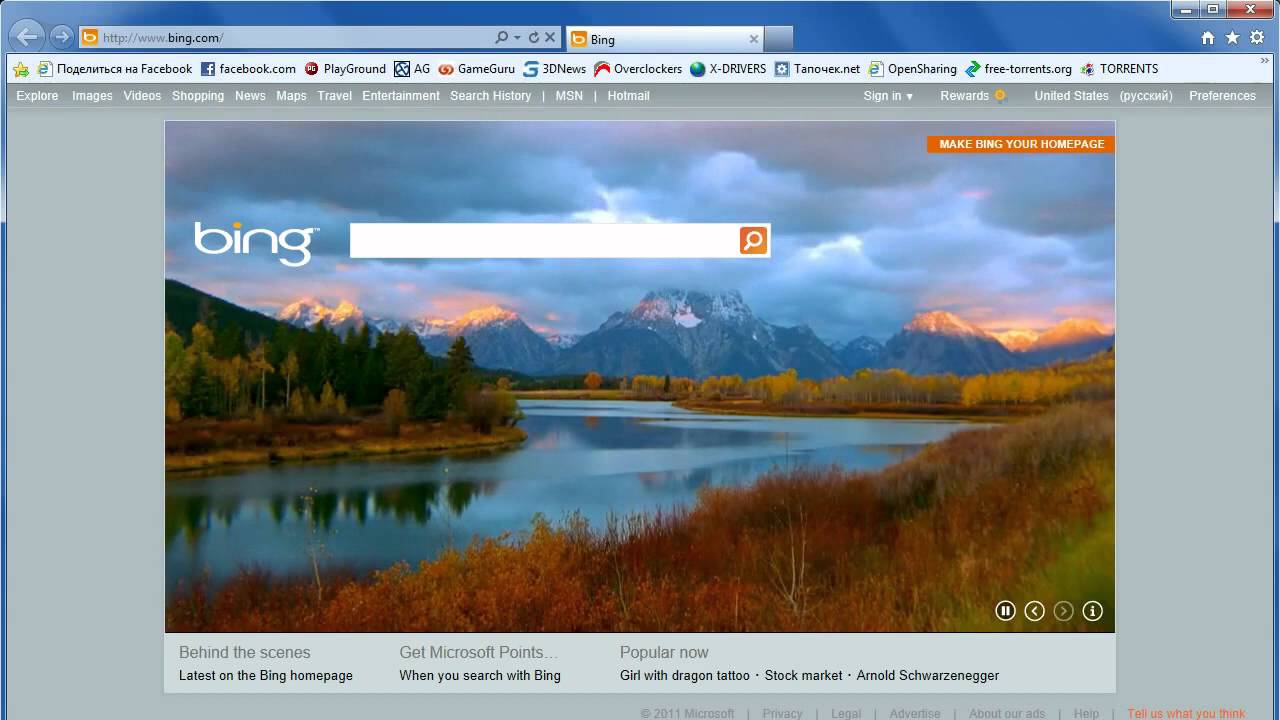Open X-DRIVERS bookmark

pyautogui.click(x=728, y=69)
